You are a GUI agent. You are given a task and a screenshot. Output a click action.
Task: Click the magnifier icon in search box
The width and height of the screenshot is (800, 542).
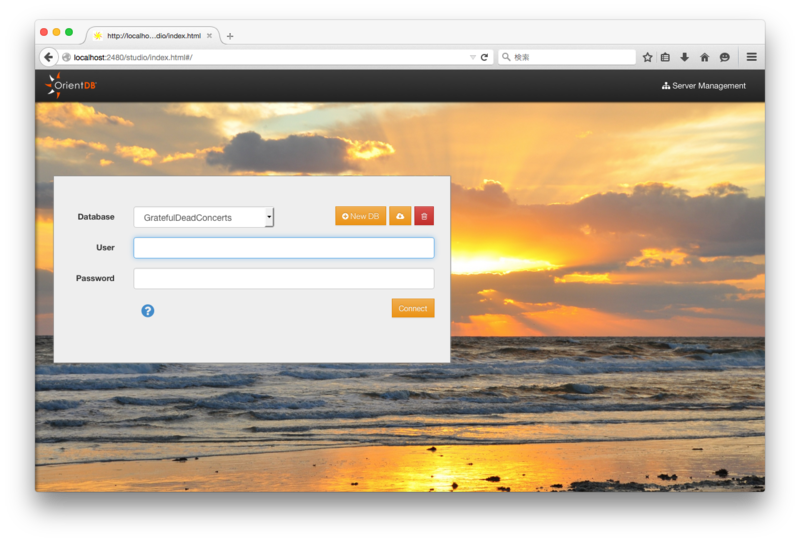(506, 57)
